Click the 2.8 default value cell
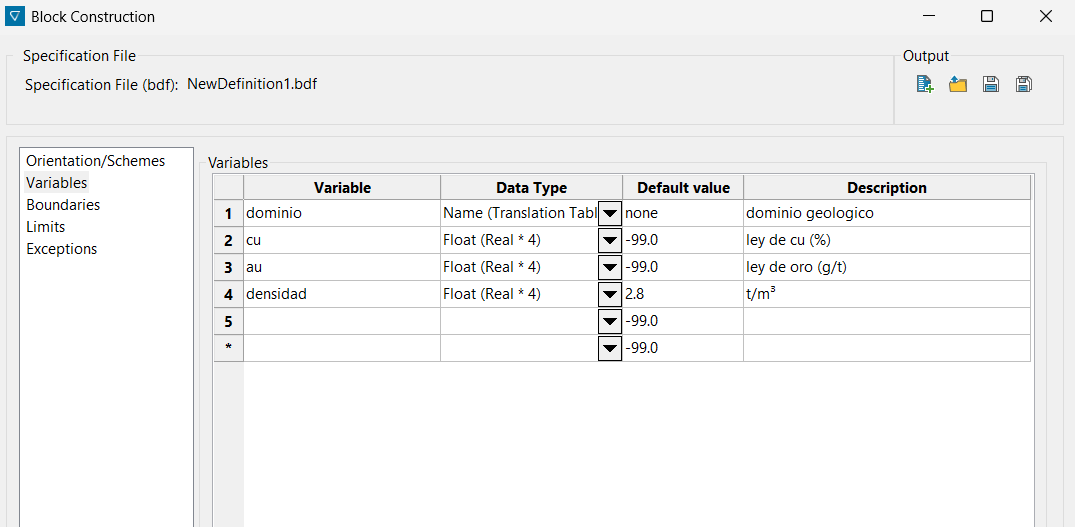 (683, 294)
